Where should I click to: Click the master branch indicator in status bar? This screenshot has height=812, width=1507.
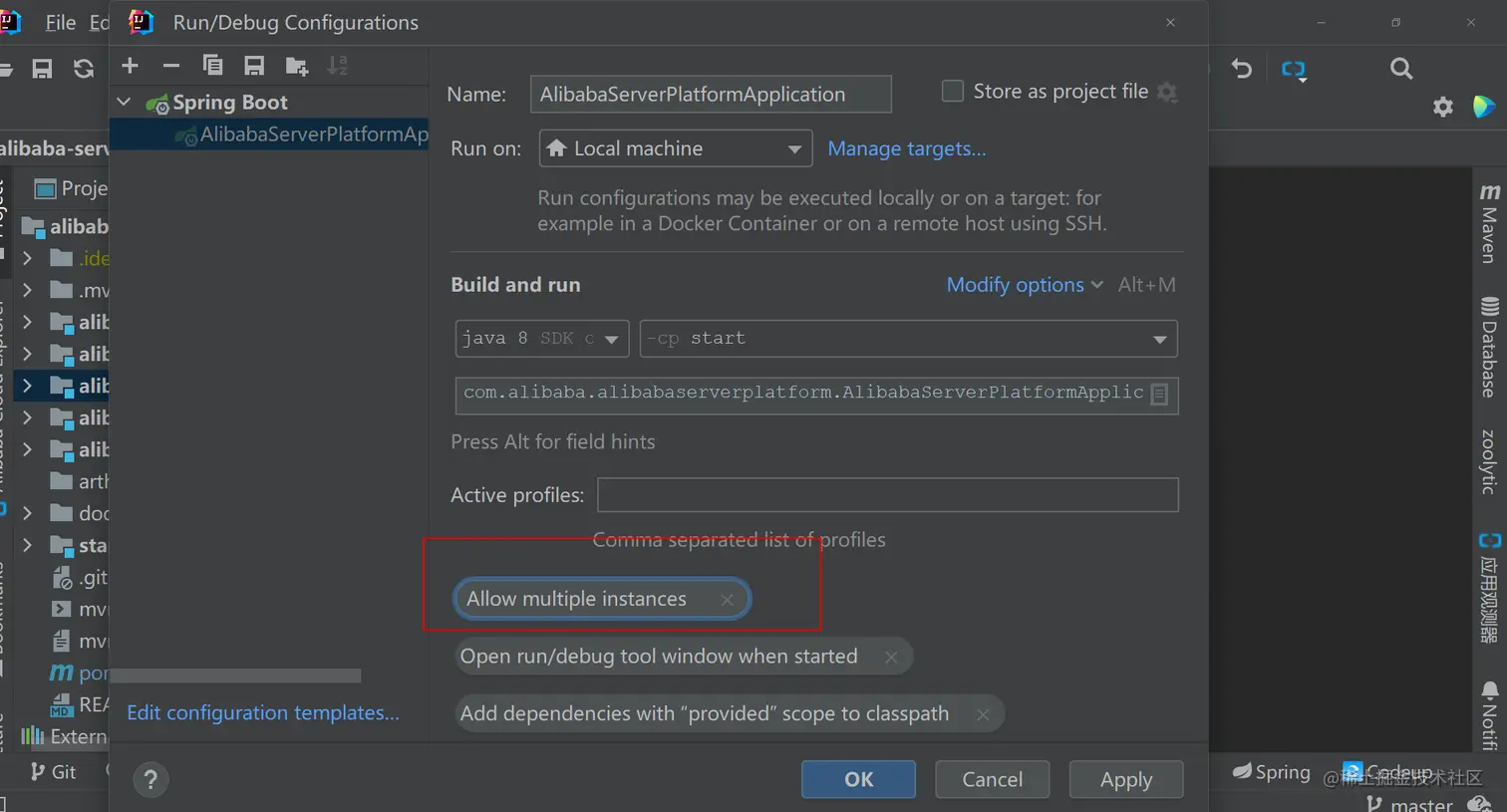click(1410, 803)
